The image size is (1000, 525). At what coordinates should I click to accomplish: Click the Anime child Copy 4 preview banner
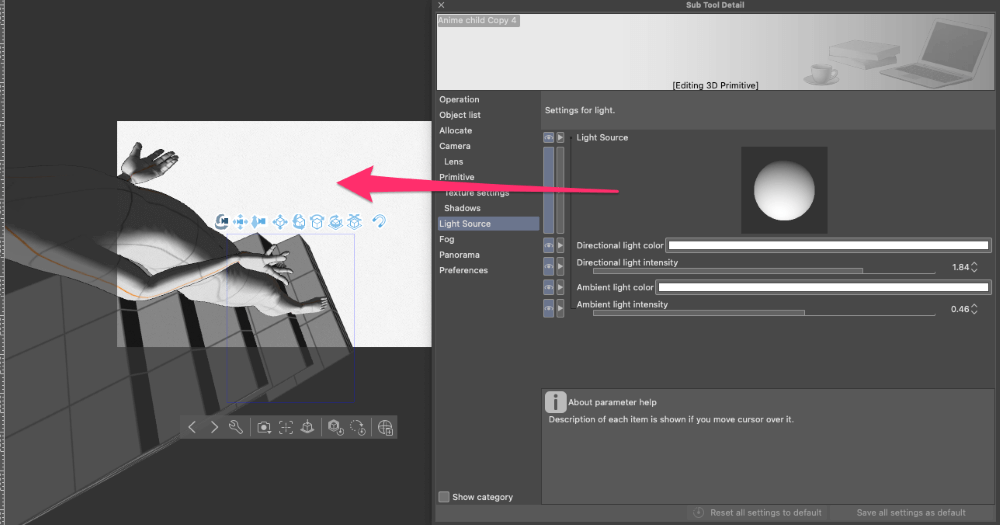pos(715,52)
